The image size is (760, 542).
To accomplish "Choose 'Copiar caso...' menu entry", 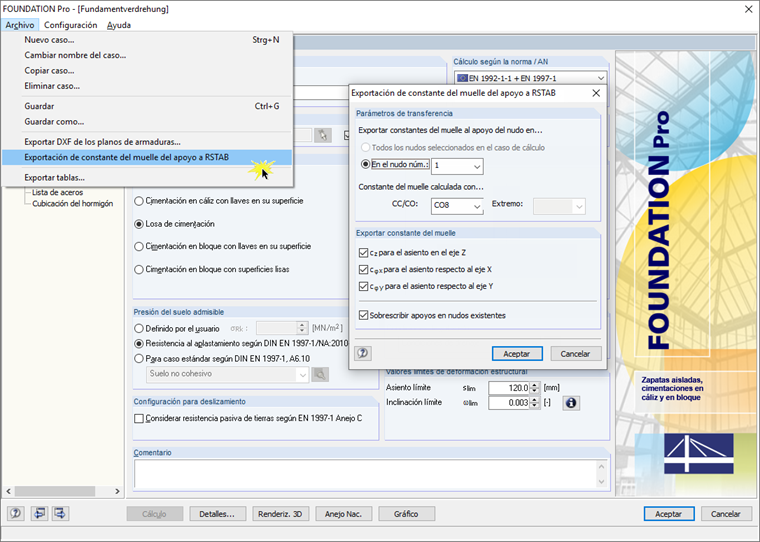I will pos(147,71).
